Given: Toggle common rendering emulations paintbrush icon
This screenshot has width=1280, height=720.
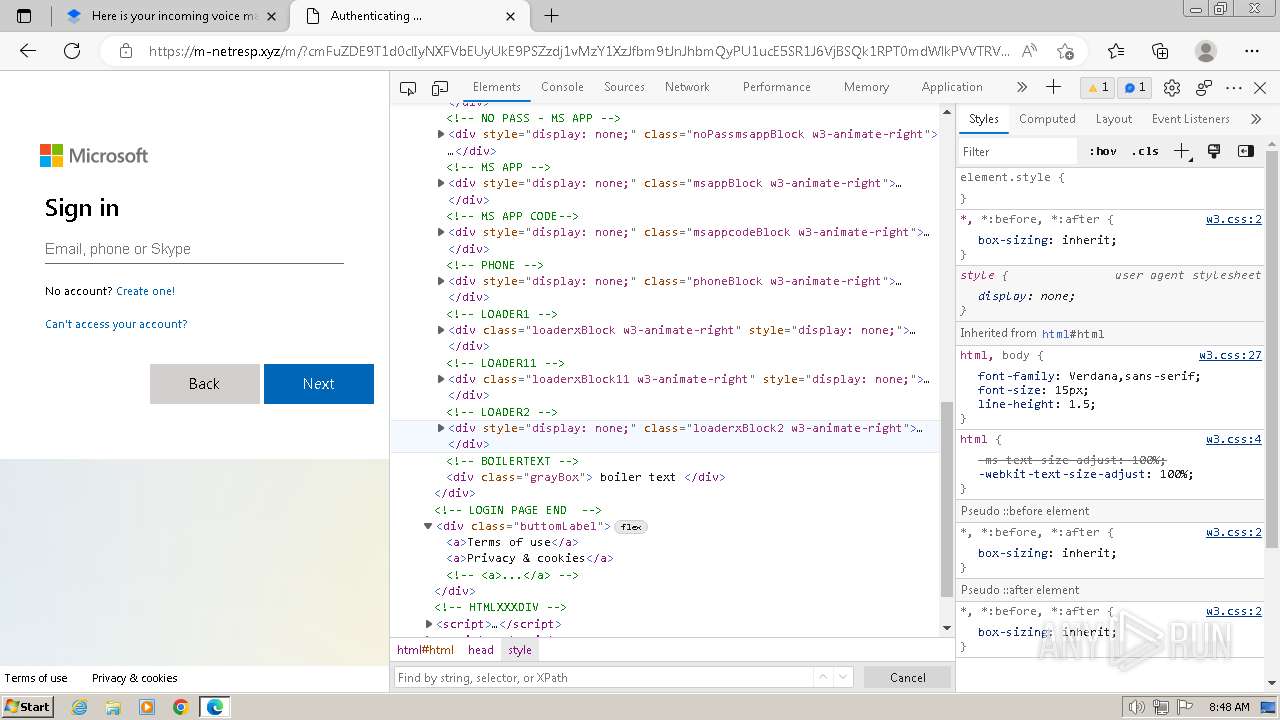Looking at the screenshot, I should pos(1214,151).
